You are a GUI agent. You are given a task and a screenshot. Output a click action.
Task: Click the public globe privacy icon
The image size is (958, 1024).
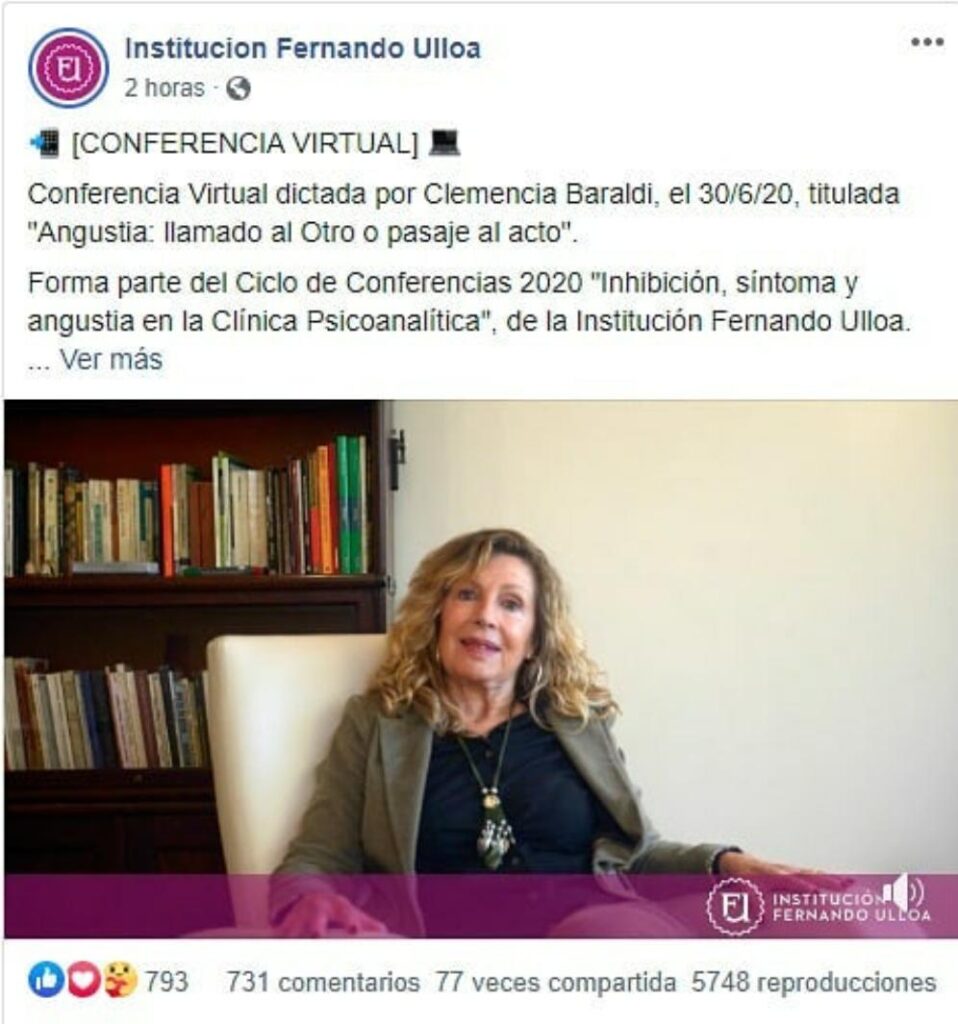coord(238,88)
